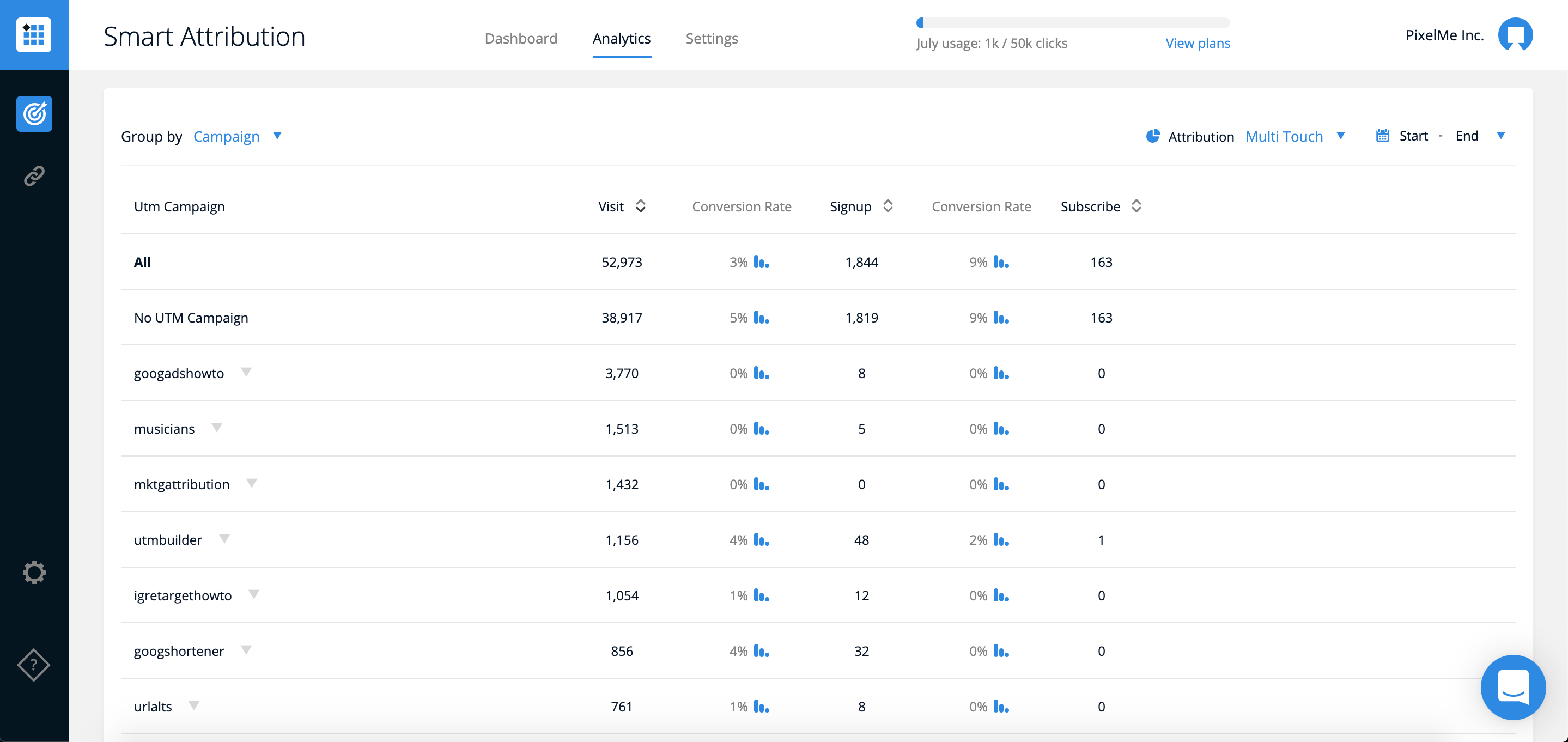Switch to the Dashboard tab

coord(520,38)
